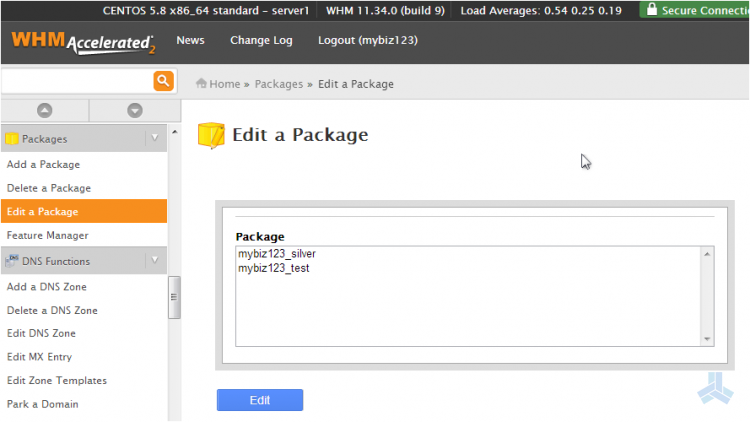Click Logout (mybiz123) link
The image size is (750, 422).
pos(367,41)
